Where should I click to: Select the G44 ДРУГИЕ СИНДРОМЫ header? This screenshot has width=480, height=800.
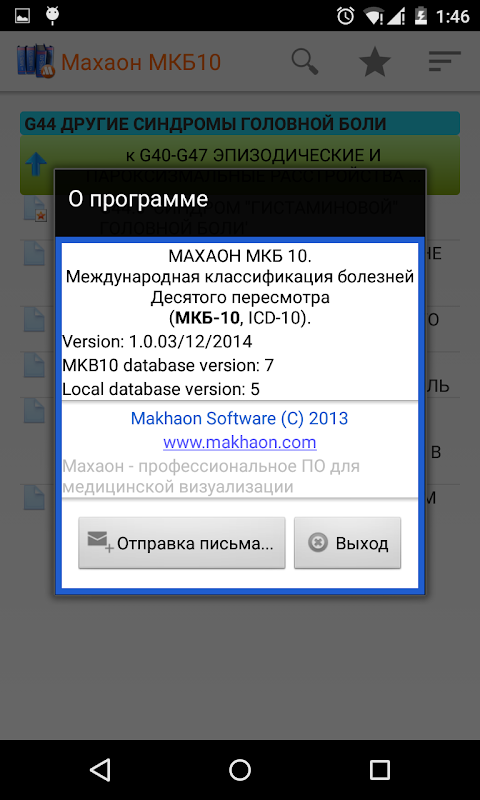click(x=240, y=123)
